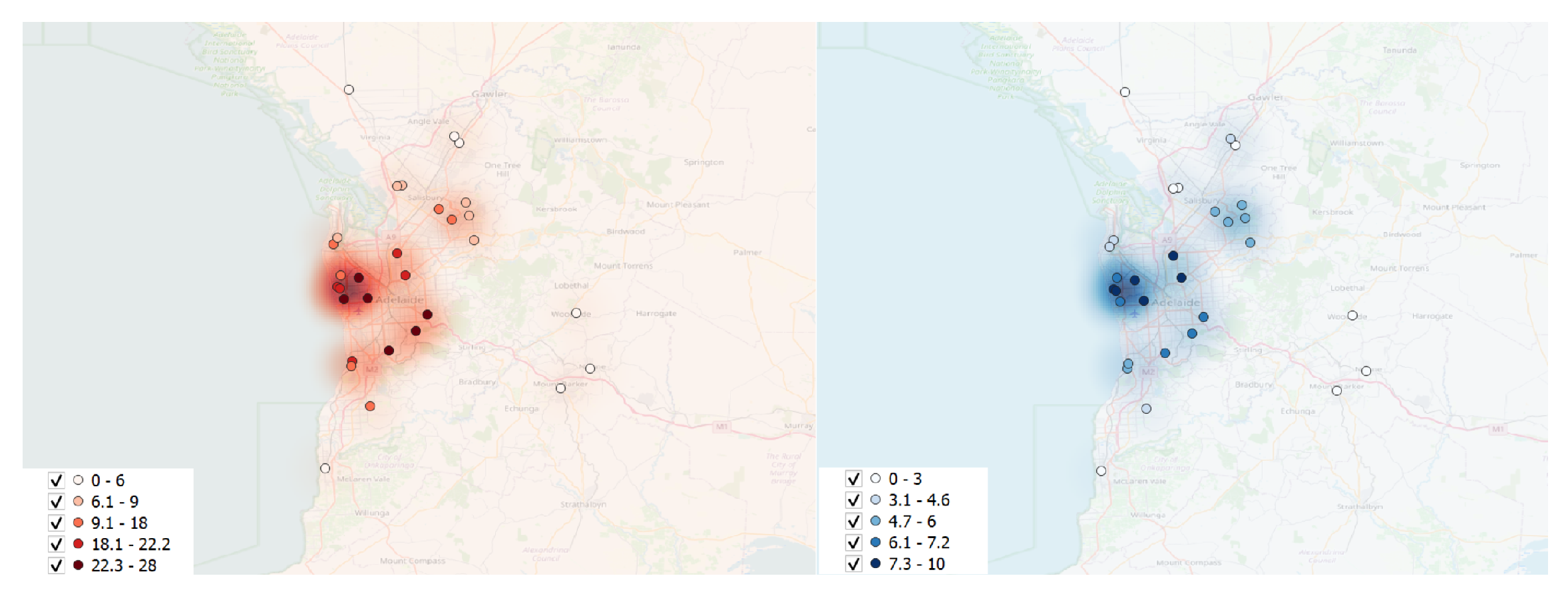1568x596 pixels.
Task: Click the McLaren Vale marker on red map
Action: pos(325,468)
